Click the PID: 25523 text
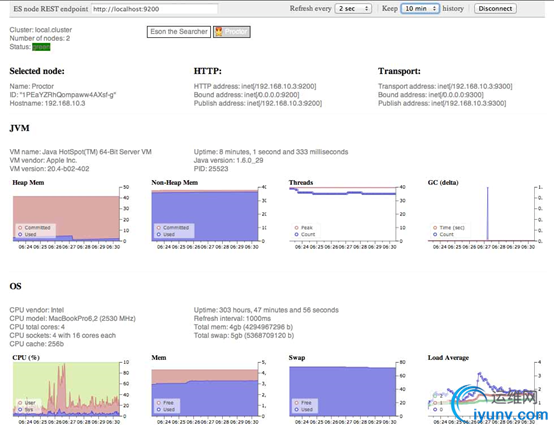The width and height of the screenshot is (554, 431). 211,169
